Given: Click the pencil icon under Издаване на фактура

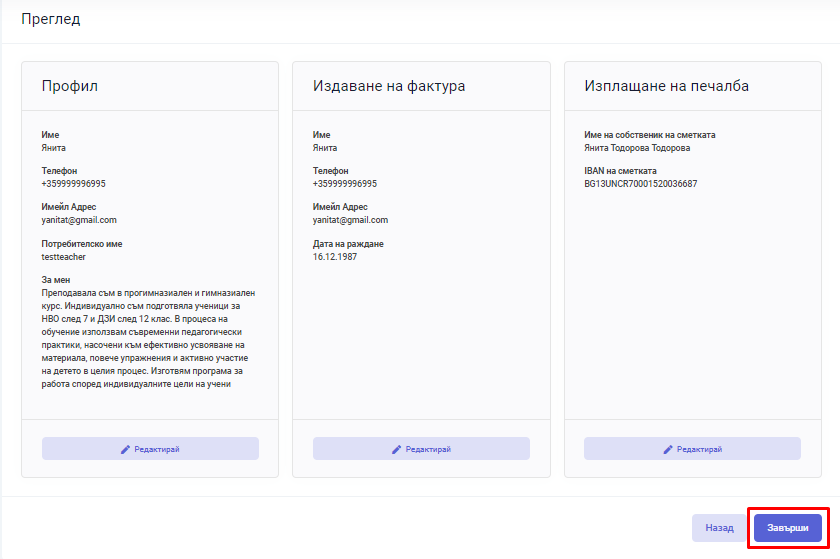Looking at the screenshot, I should (x=396, y=449).
